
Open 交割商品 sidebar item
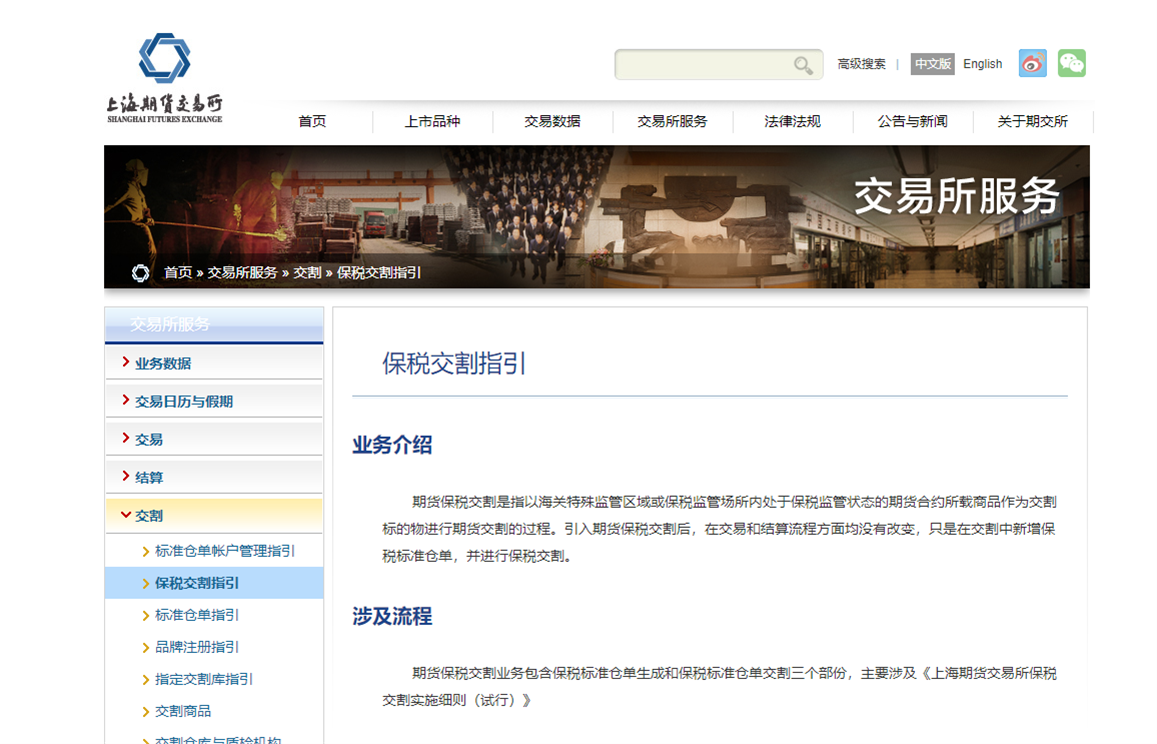[x=183, y=711]
